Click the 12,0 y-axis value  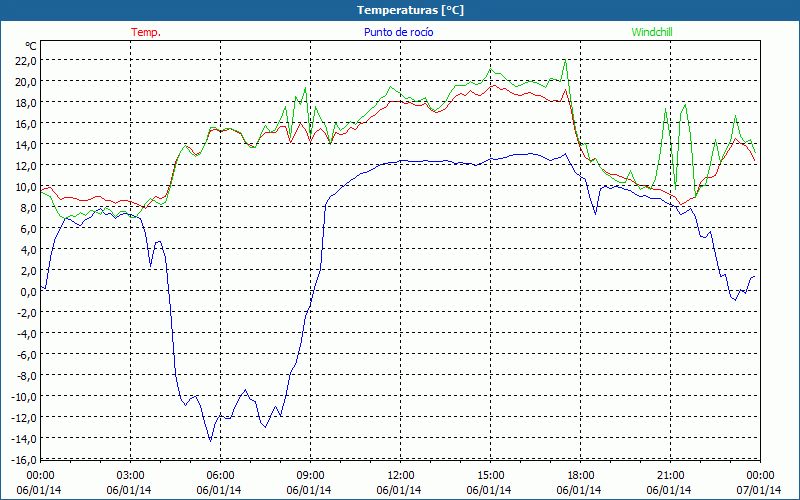(x=27, y=165)
